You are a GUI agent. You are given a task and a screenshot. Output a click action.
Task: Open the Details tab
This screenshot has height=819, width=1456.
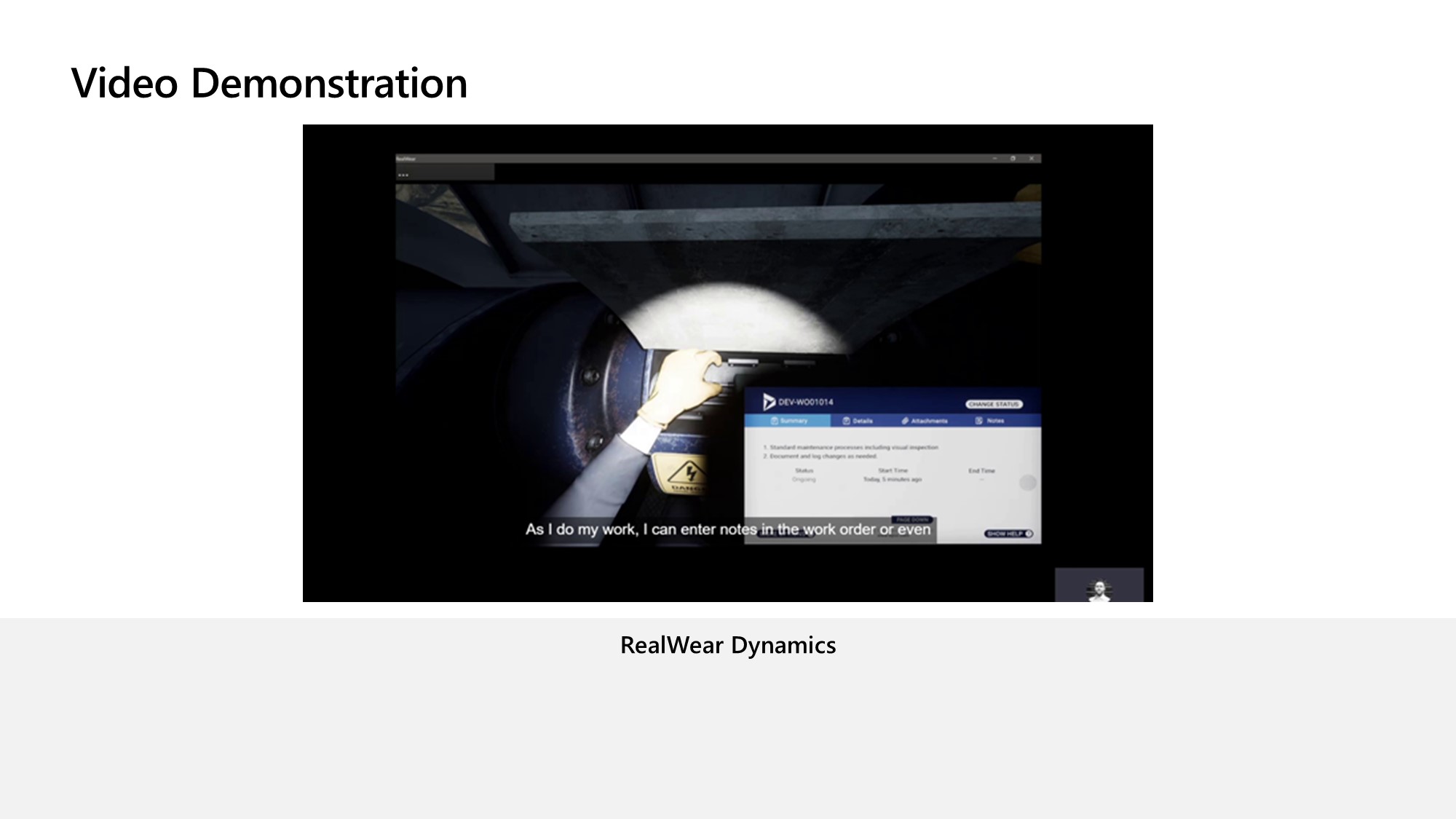click(858, 421)
